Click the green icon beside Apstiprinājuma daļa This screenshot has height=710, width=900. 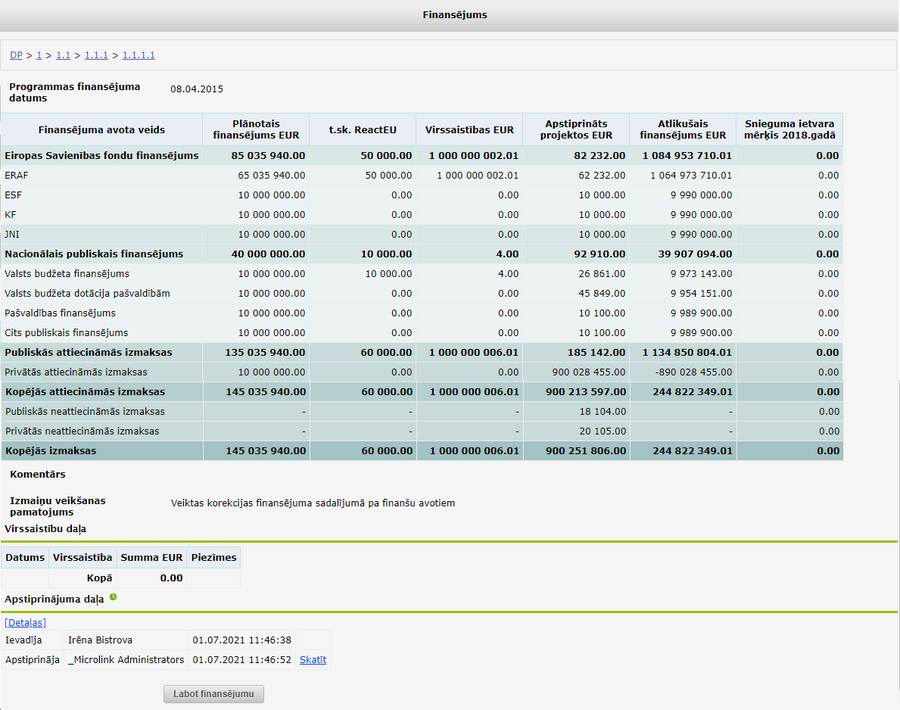(x=113, y=598)
